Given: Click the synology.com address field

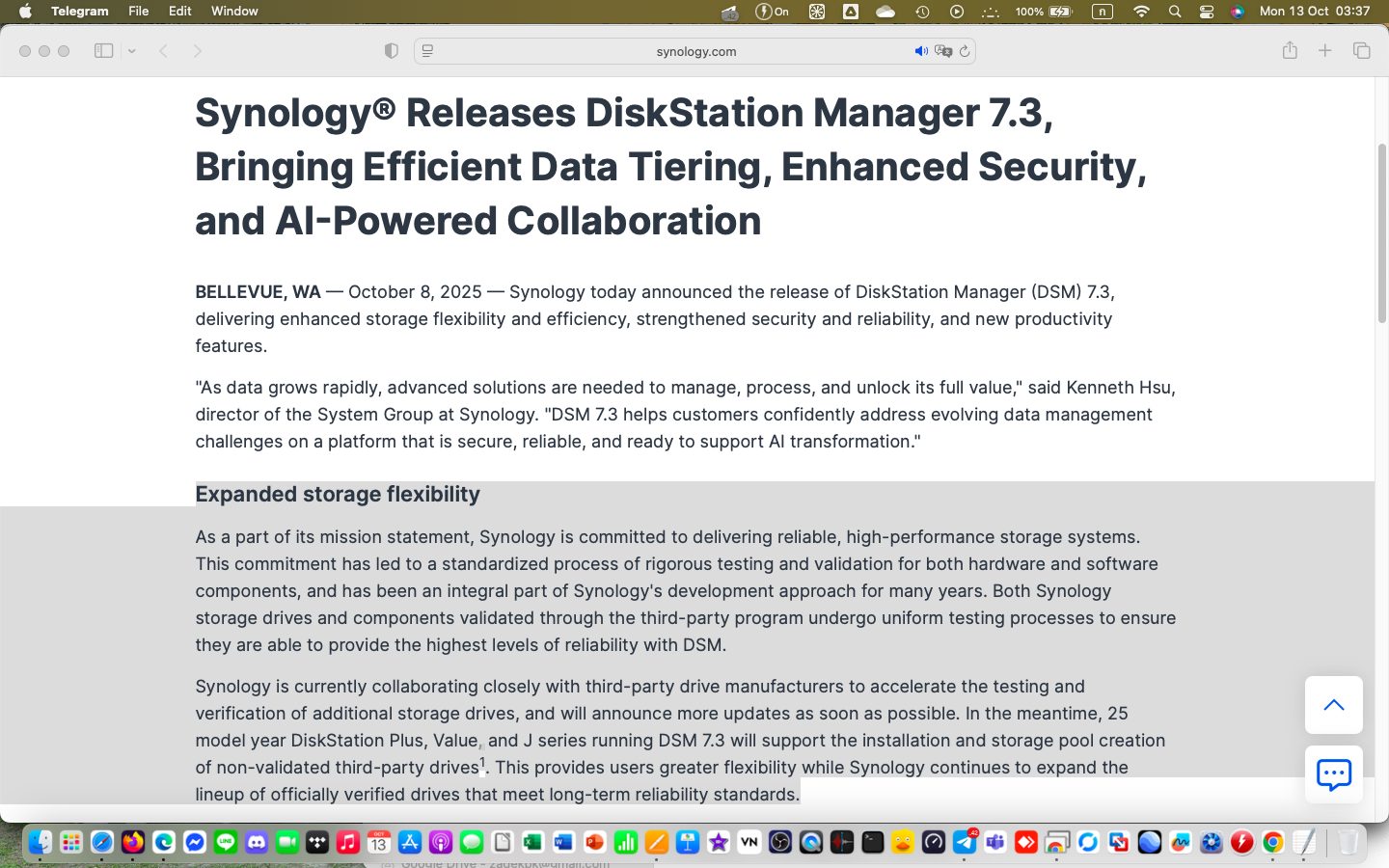Looking at the screenshot, I should point(695,51).
